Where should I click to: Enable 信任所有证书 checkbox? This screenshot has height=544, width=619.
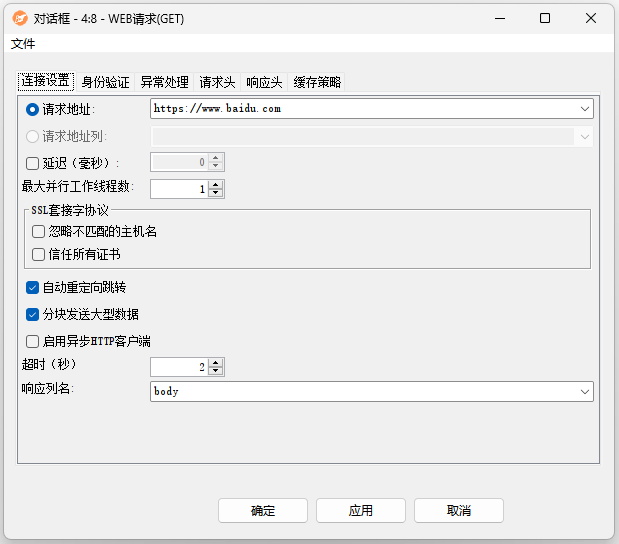click(x=39, y=254)
